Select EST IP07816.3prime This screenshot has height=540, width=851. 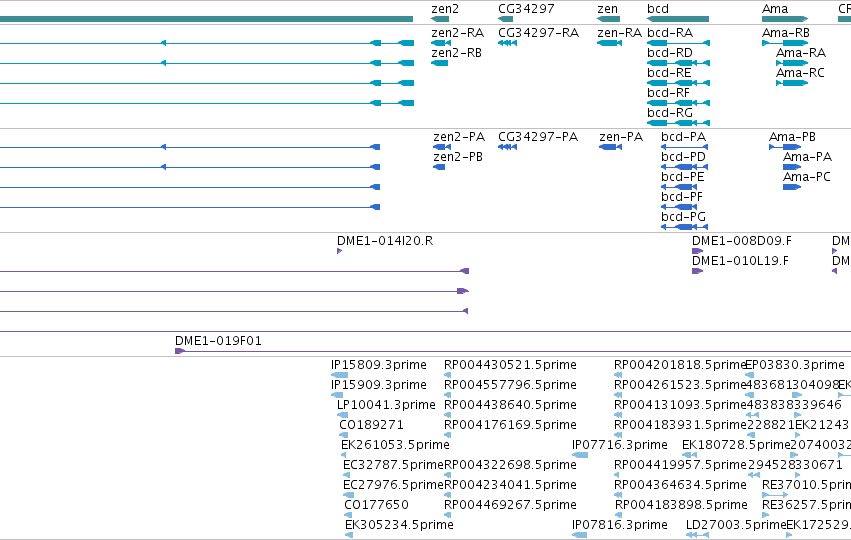(x=620, y=526)
